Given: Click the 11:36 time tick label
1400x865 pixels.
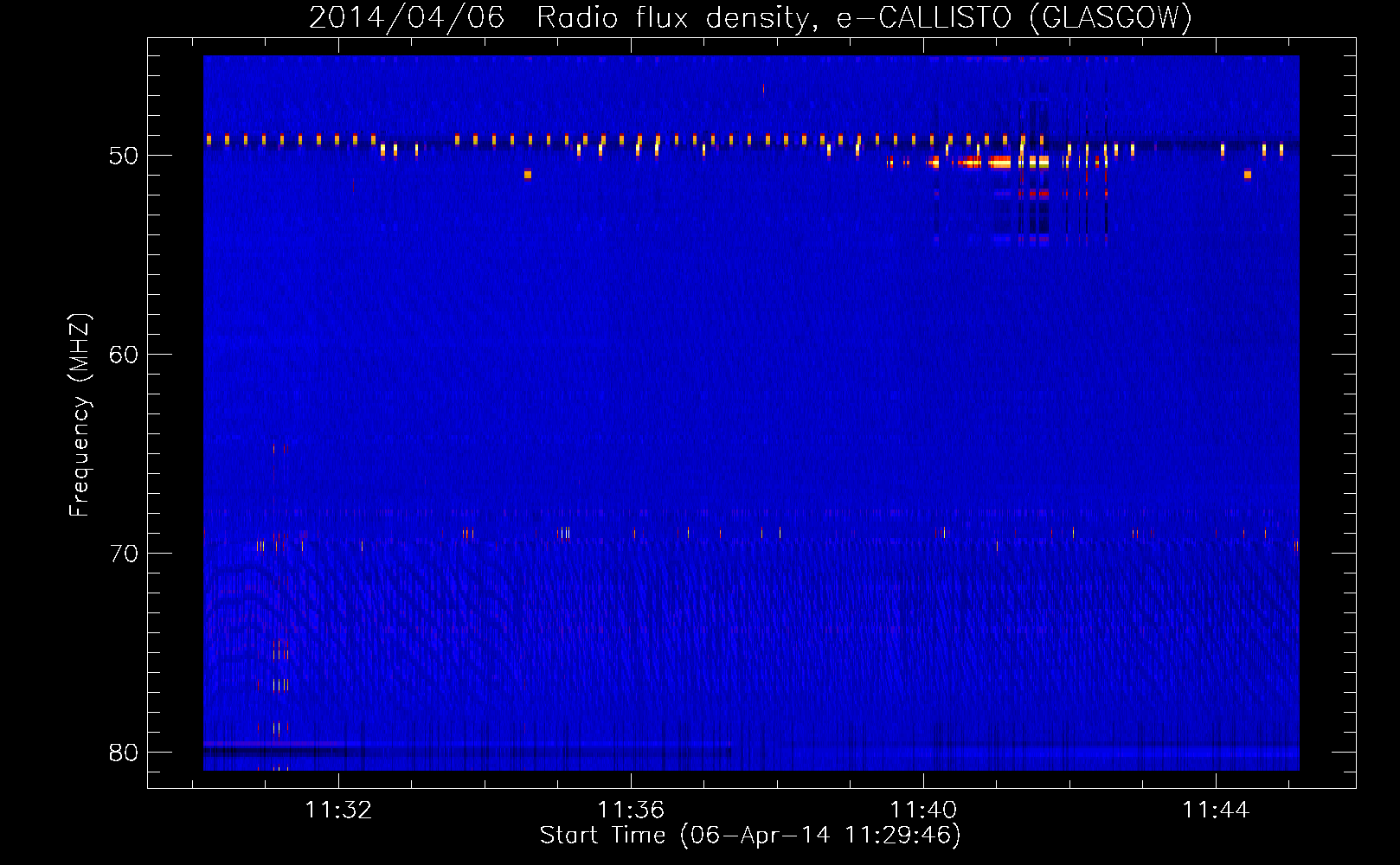Looking at the screenshot, I should pyautogui.click(x=631, y=810).
